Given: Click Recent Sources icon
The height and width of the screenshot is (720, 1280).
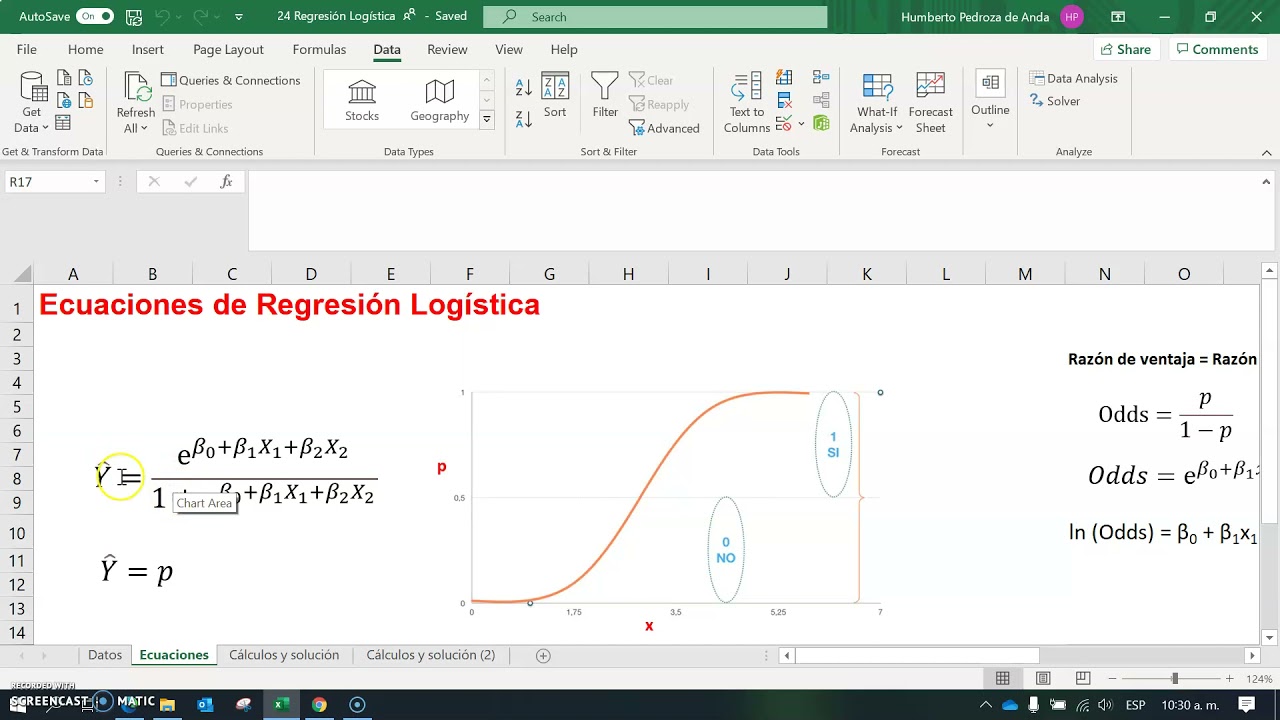Looking at the screenshot, I should 85,78.
